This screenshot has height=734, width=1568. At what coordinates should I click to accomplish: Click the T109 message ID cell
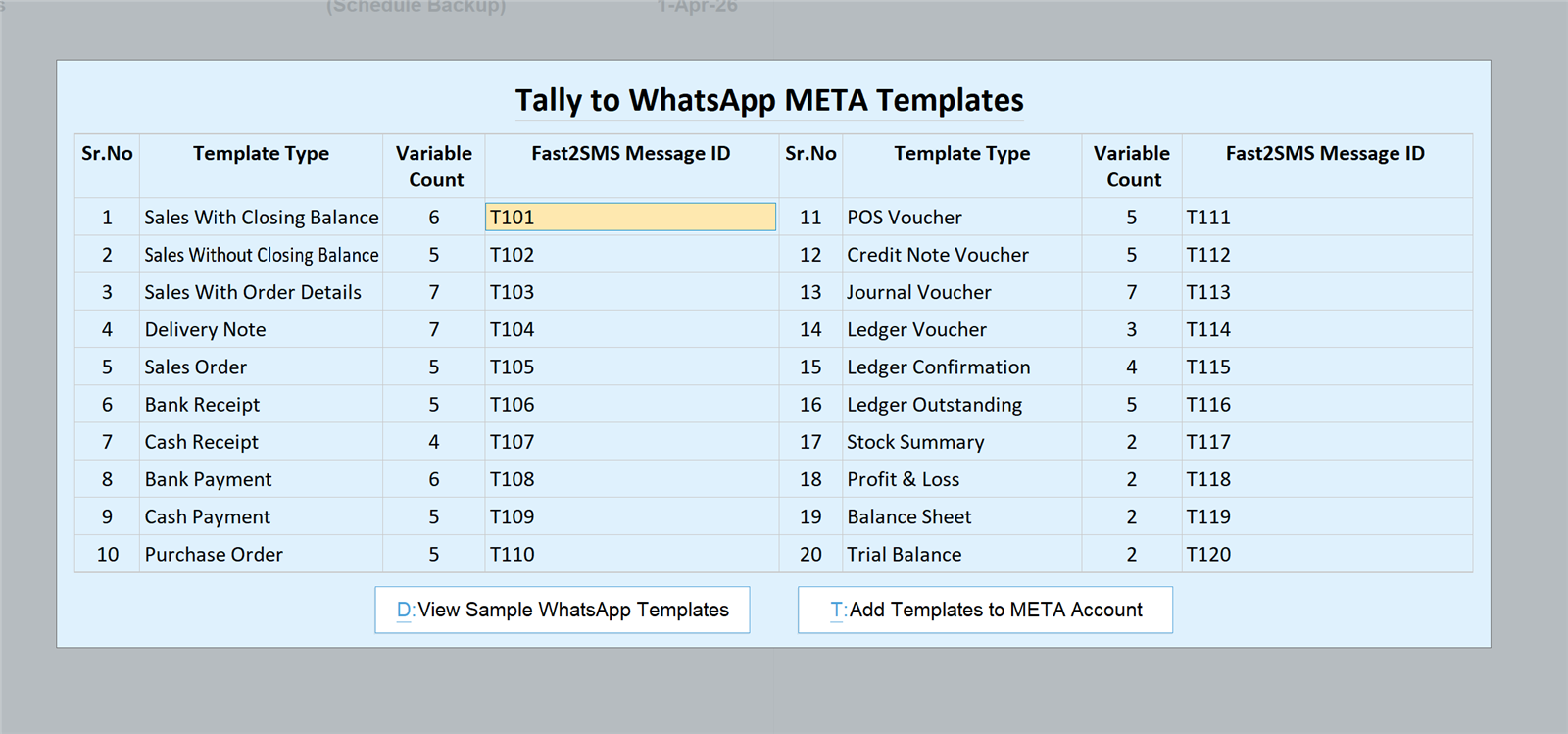(x=630, y=516)
